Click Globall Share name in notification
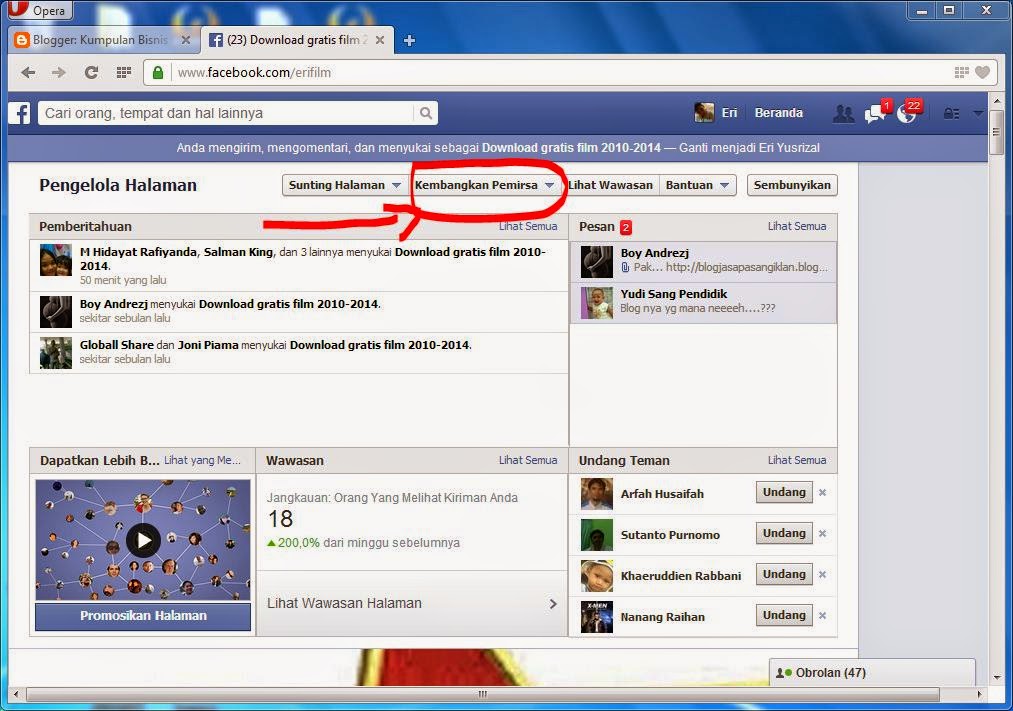1013x711 pixels. coord(117,345)
